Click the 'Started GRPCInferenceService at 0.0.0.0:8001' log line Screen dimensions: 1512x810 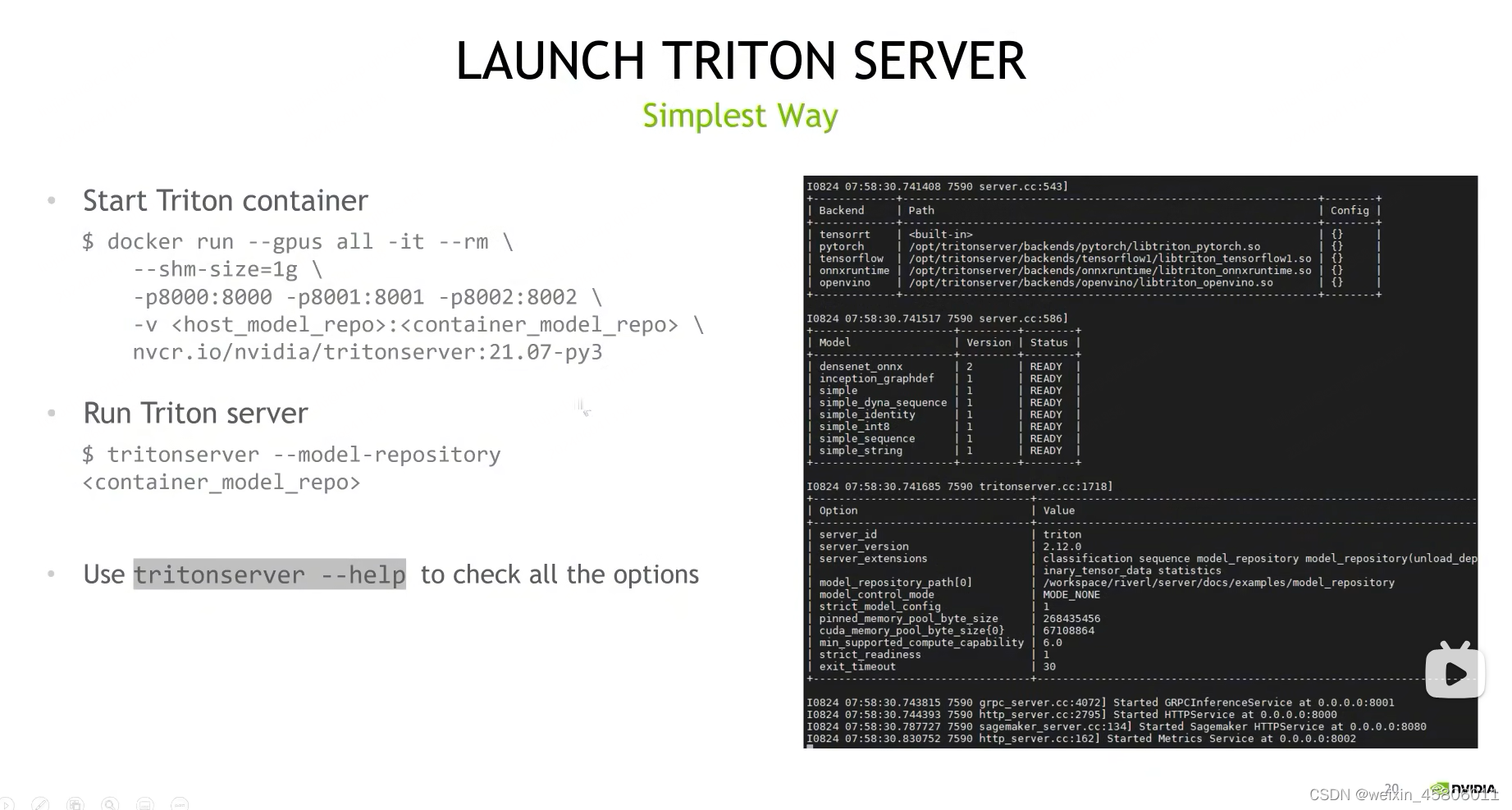click(1099, 702)
